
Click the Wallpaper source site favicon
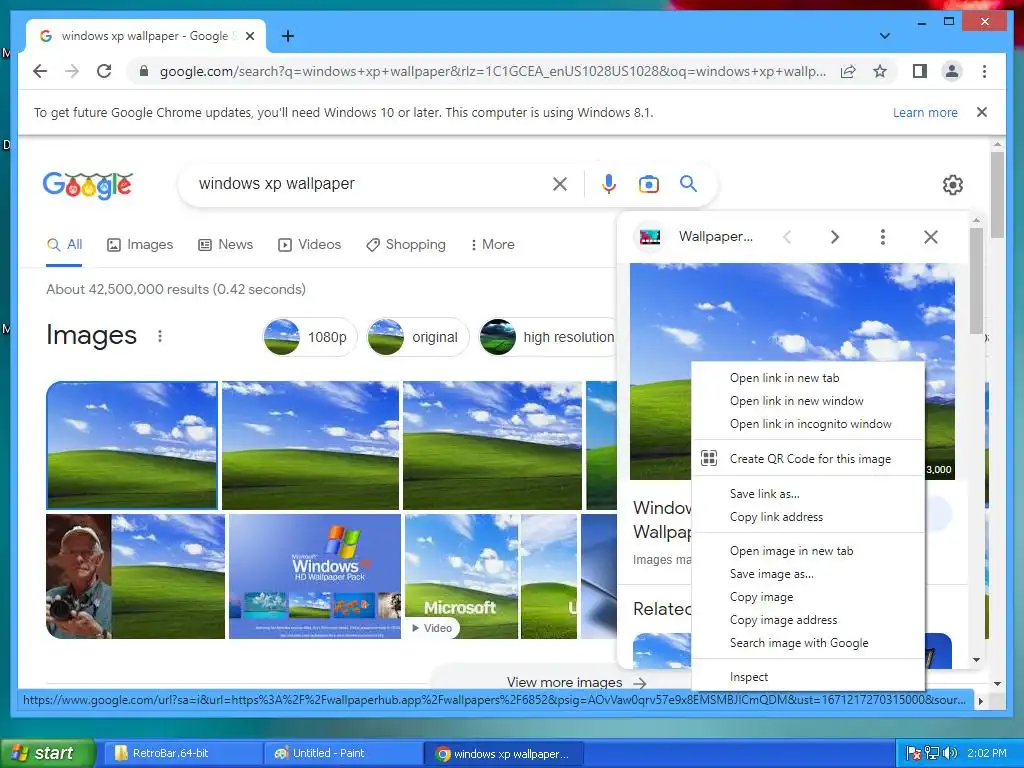coord(649,236)
